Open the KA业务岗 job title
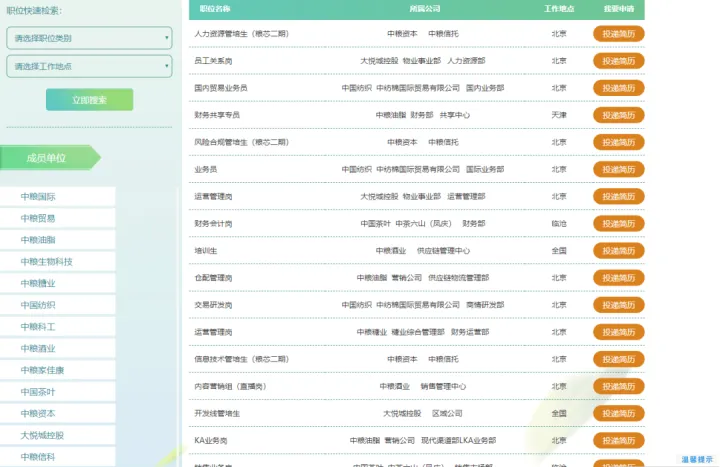The height and width of the screenshot is (467, 720). (211, 440)
